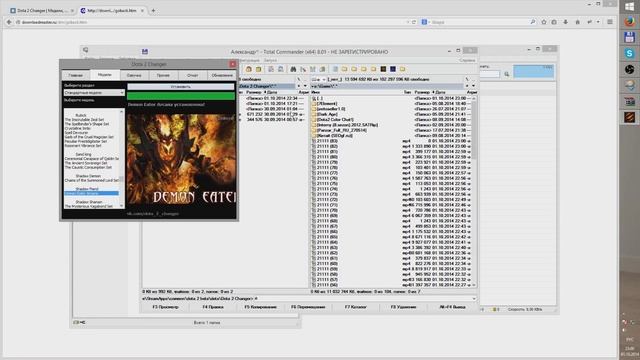Image resolution: width=640 pixels, height=360 pixels.
Task: Click the notepad icon in Total Commander toolbar
Action: point(335,69)
